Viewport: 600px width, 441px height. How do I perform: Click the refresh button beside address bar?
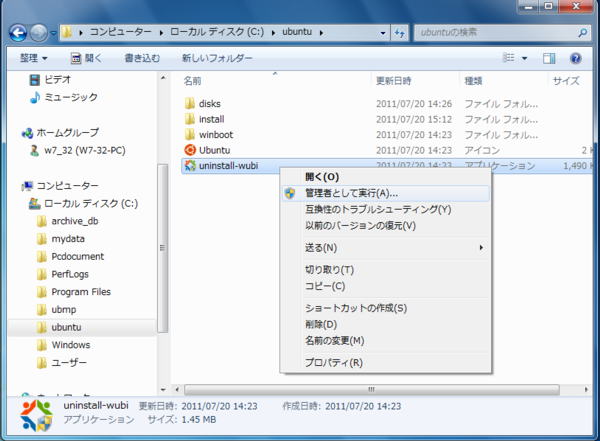tap(399, 33)
